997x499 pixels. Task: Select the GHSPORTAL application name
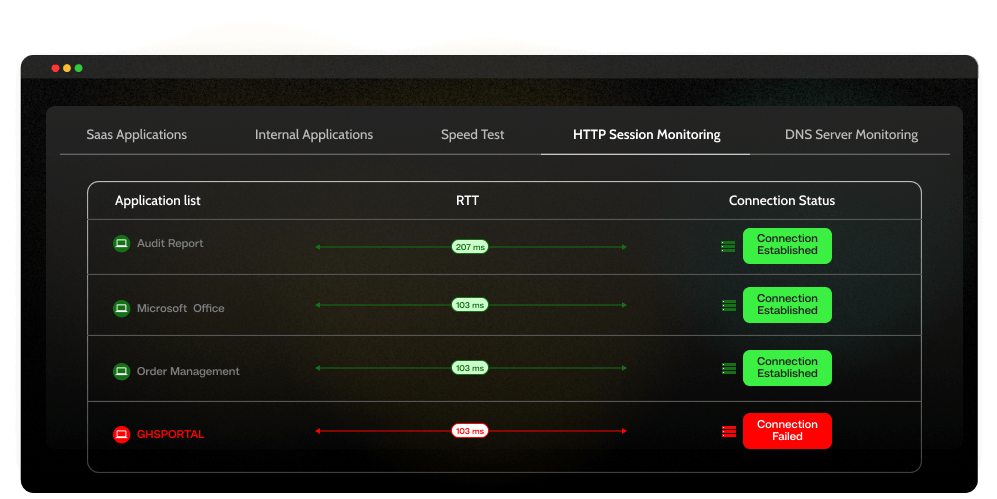click(170, 435)
